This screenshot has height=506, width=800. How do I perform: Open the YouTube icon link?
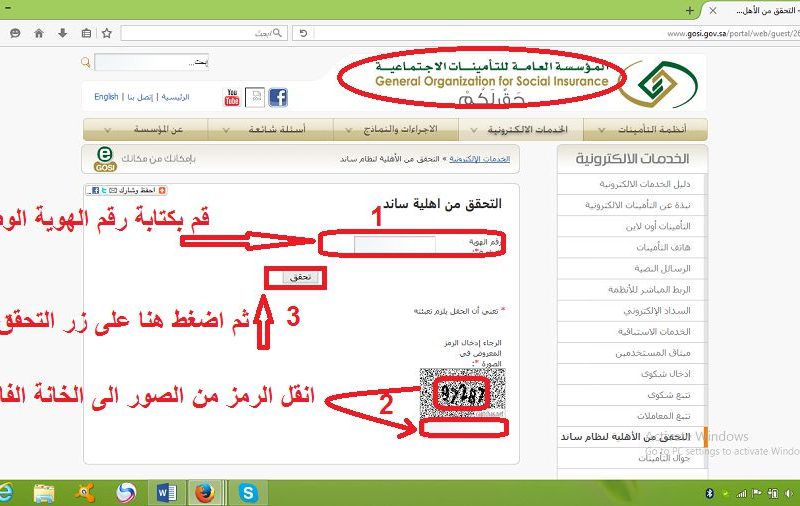click(232, 97)
